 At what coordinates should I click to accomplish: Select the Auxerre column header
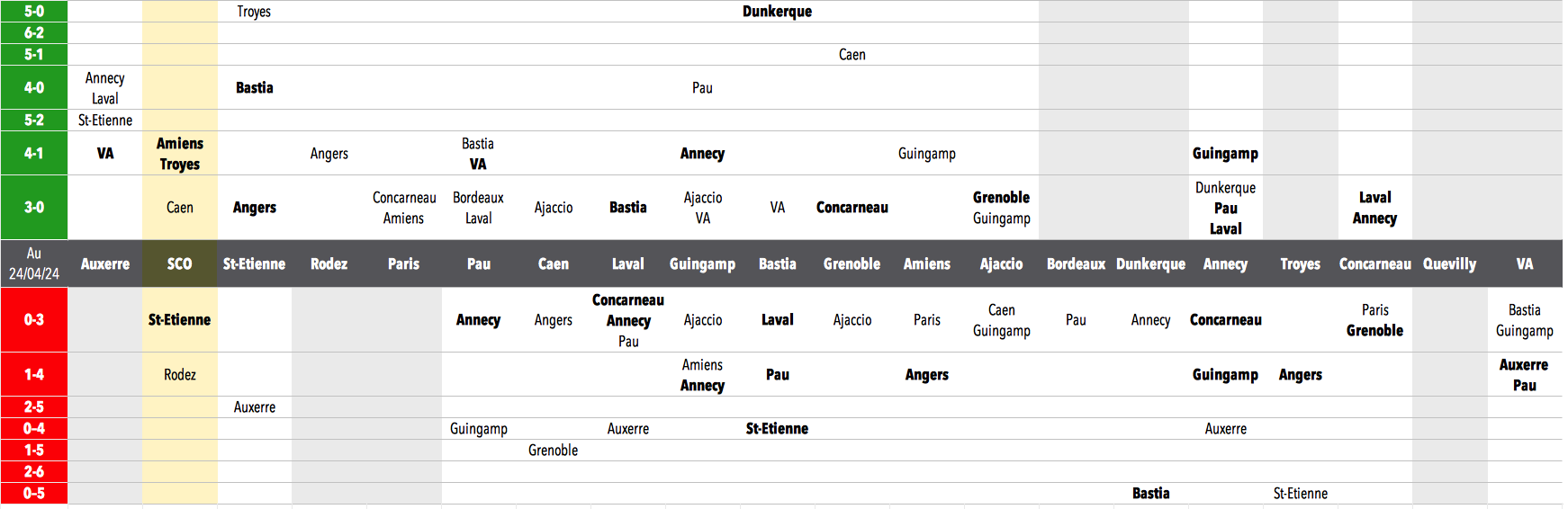(x=105, y=263)
